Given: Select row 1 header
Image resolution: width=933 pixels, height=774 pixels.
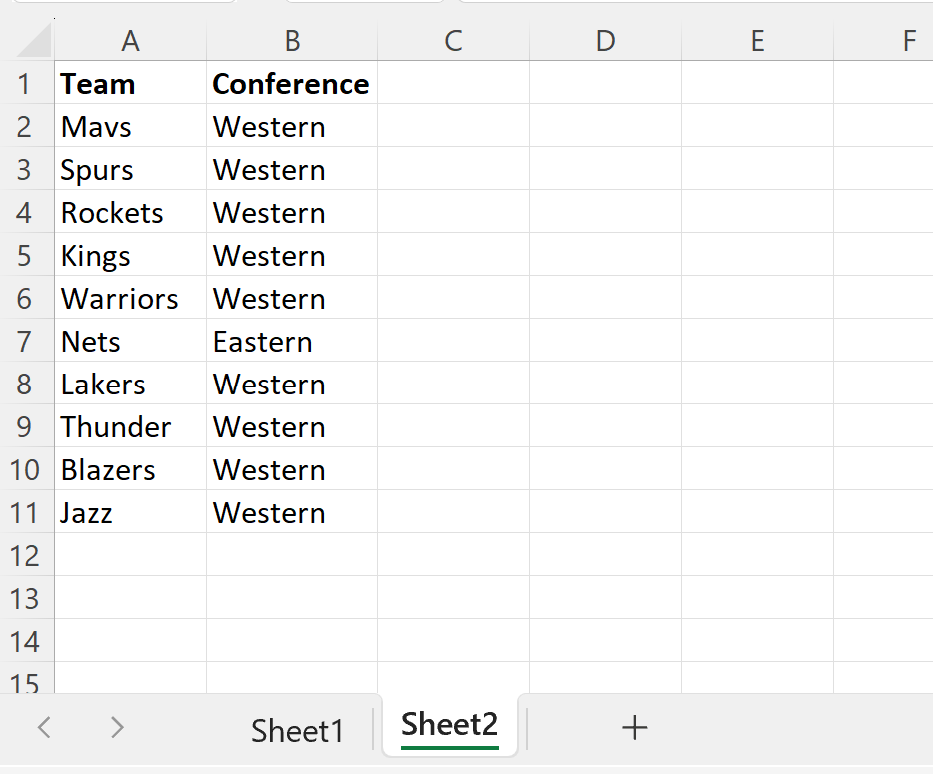Looking at the screenshot, I should click(x=25, y=84).
